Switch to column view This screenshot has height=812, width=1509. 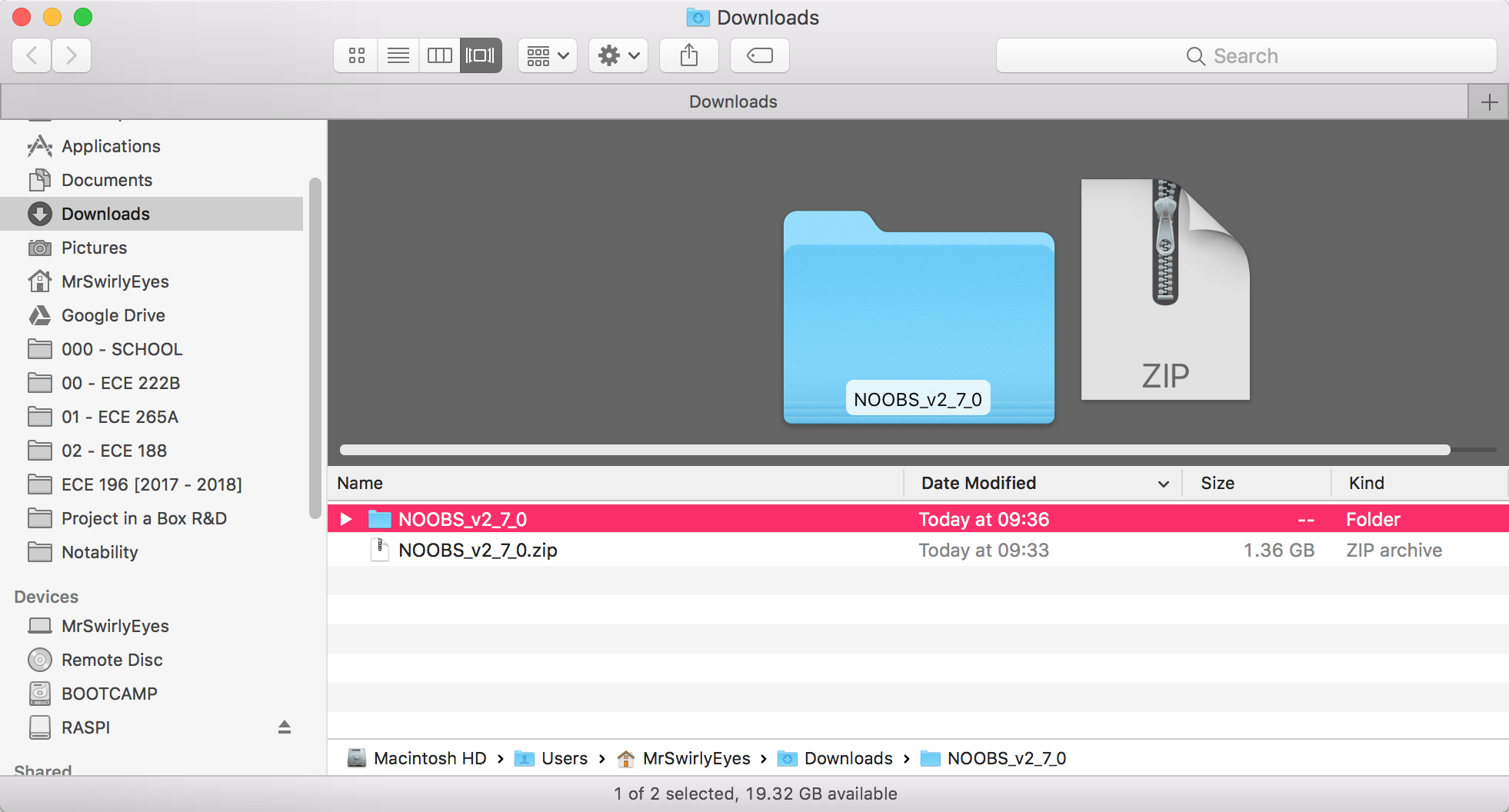click(440, 55)
